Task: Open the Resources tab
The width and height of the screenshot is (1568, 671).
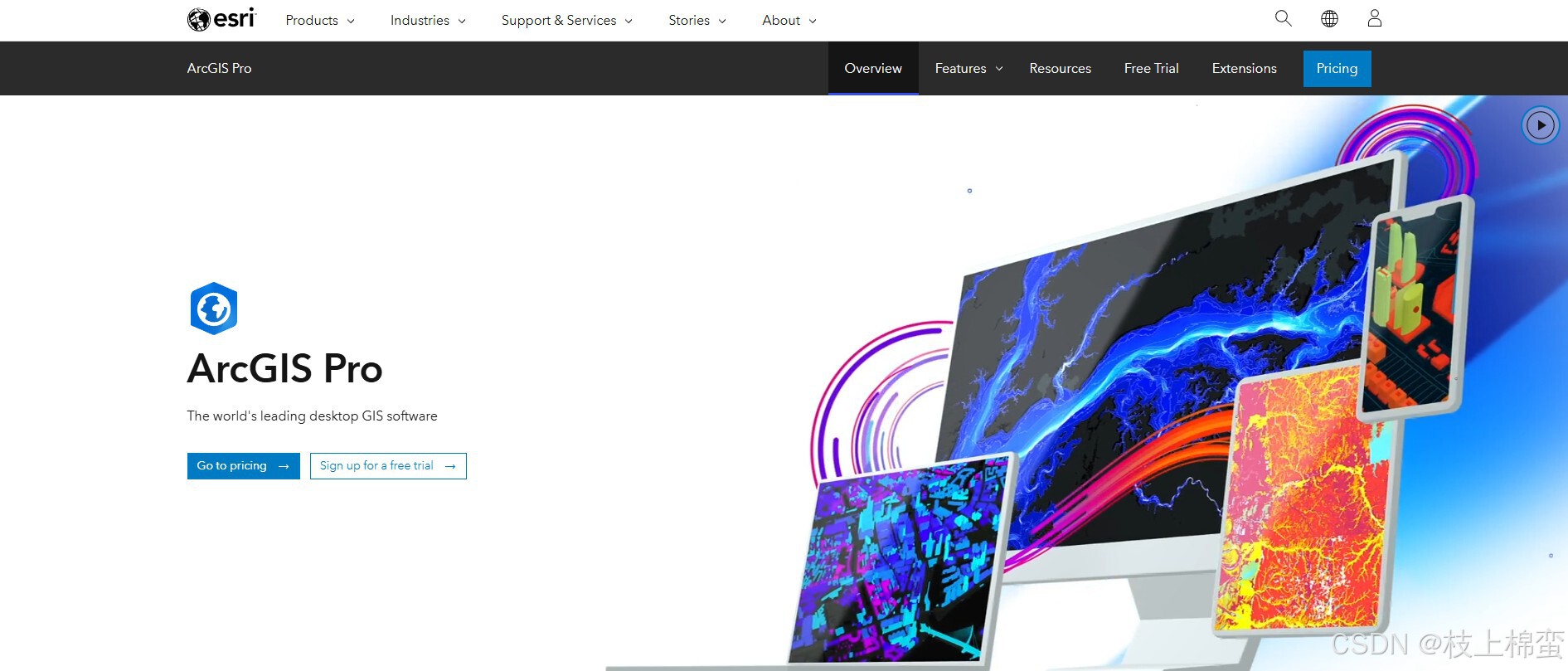Action: (1060, 68)
